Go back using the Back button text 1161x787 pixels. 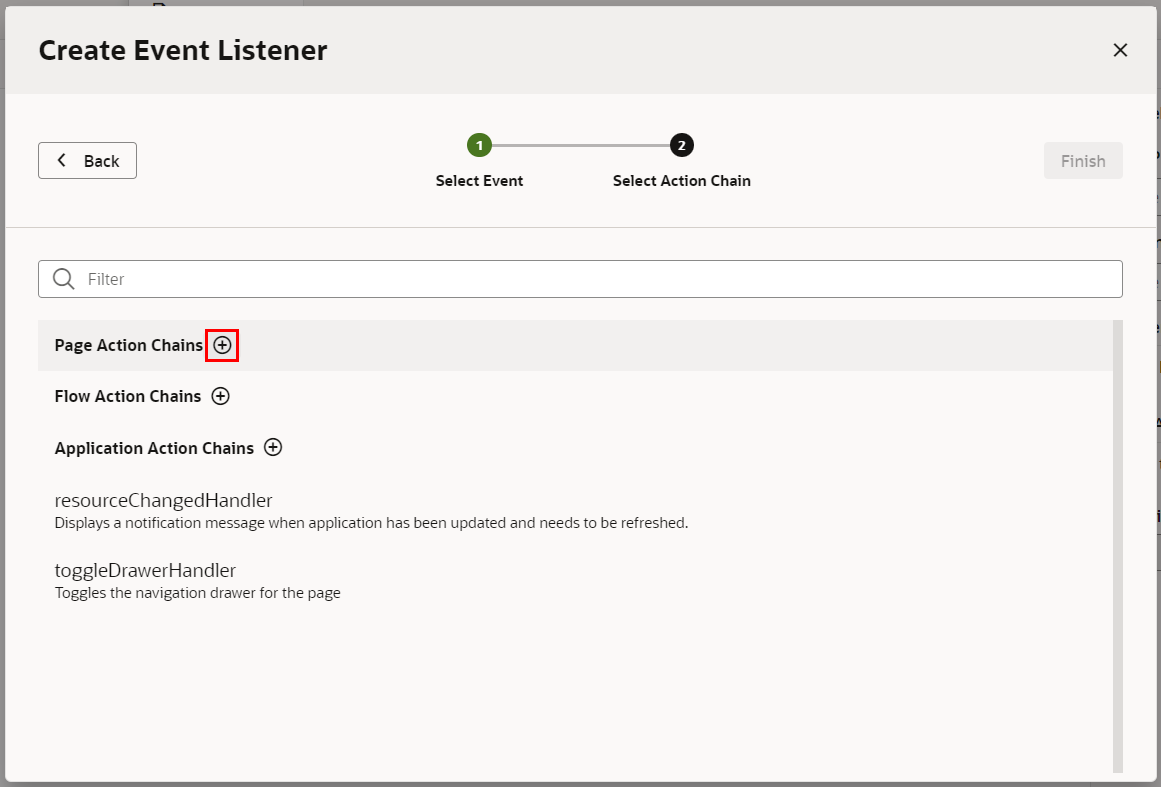pos(101,161)
